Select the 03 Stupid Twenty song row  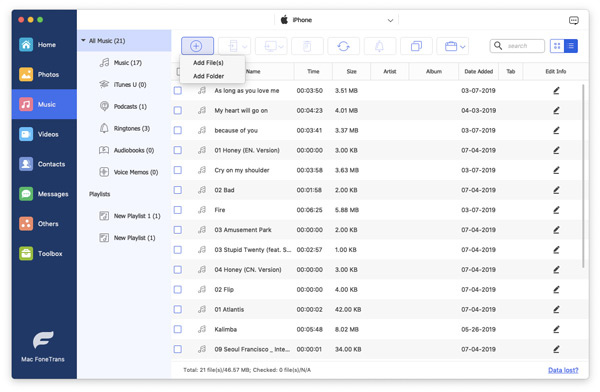tap(377, 250)
